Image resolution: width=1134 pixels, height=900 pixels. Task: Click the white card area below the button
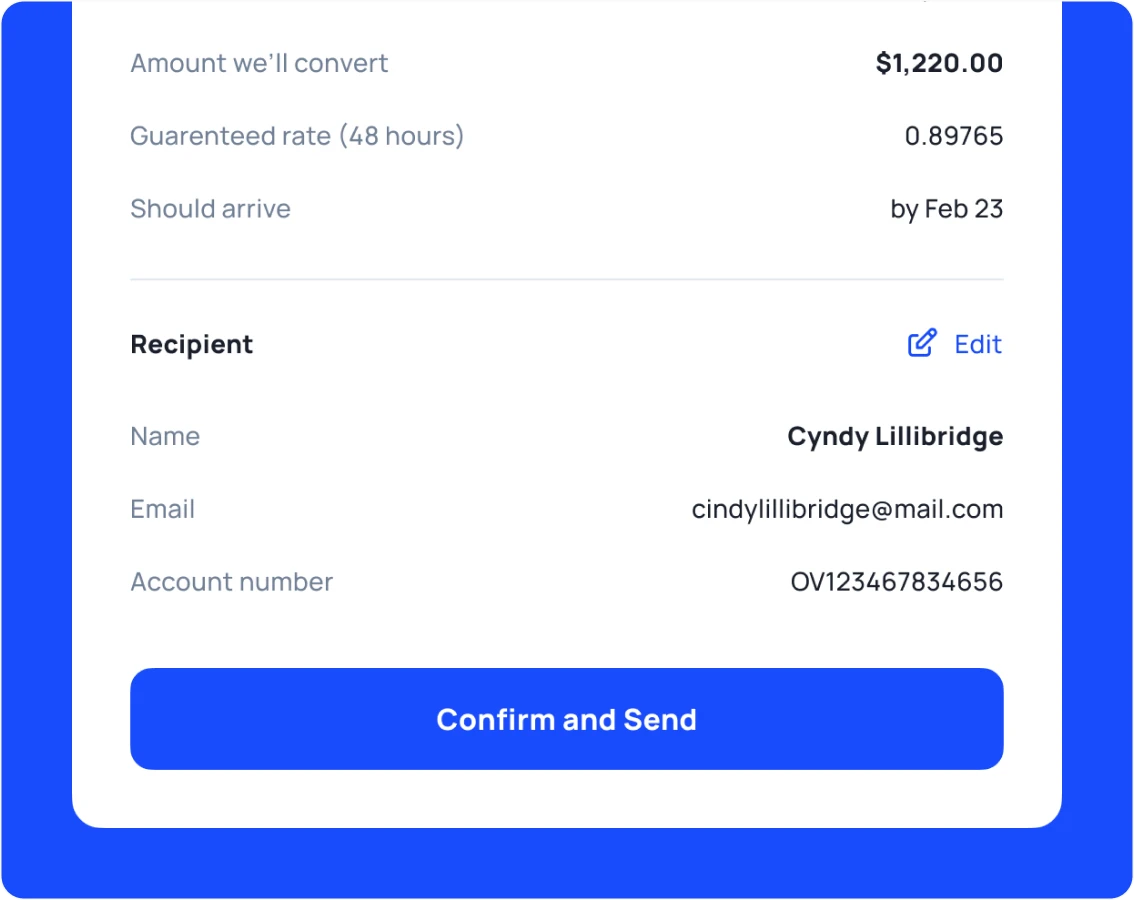pyautogui.click(x=566, y=799)
